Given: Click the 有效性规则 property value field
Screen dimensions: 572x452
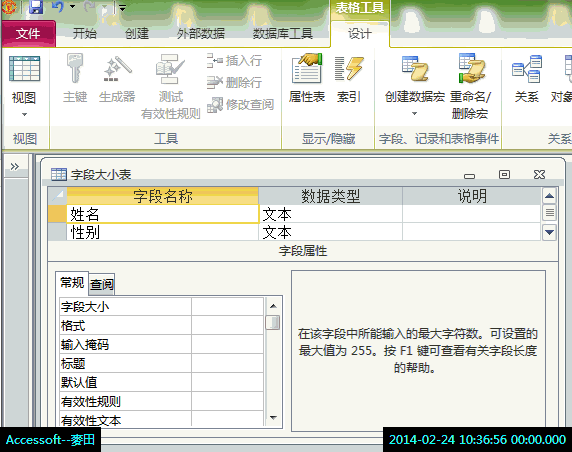Looking at the screenshot, I should pos(227,401).
